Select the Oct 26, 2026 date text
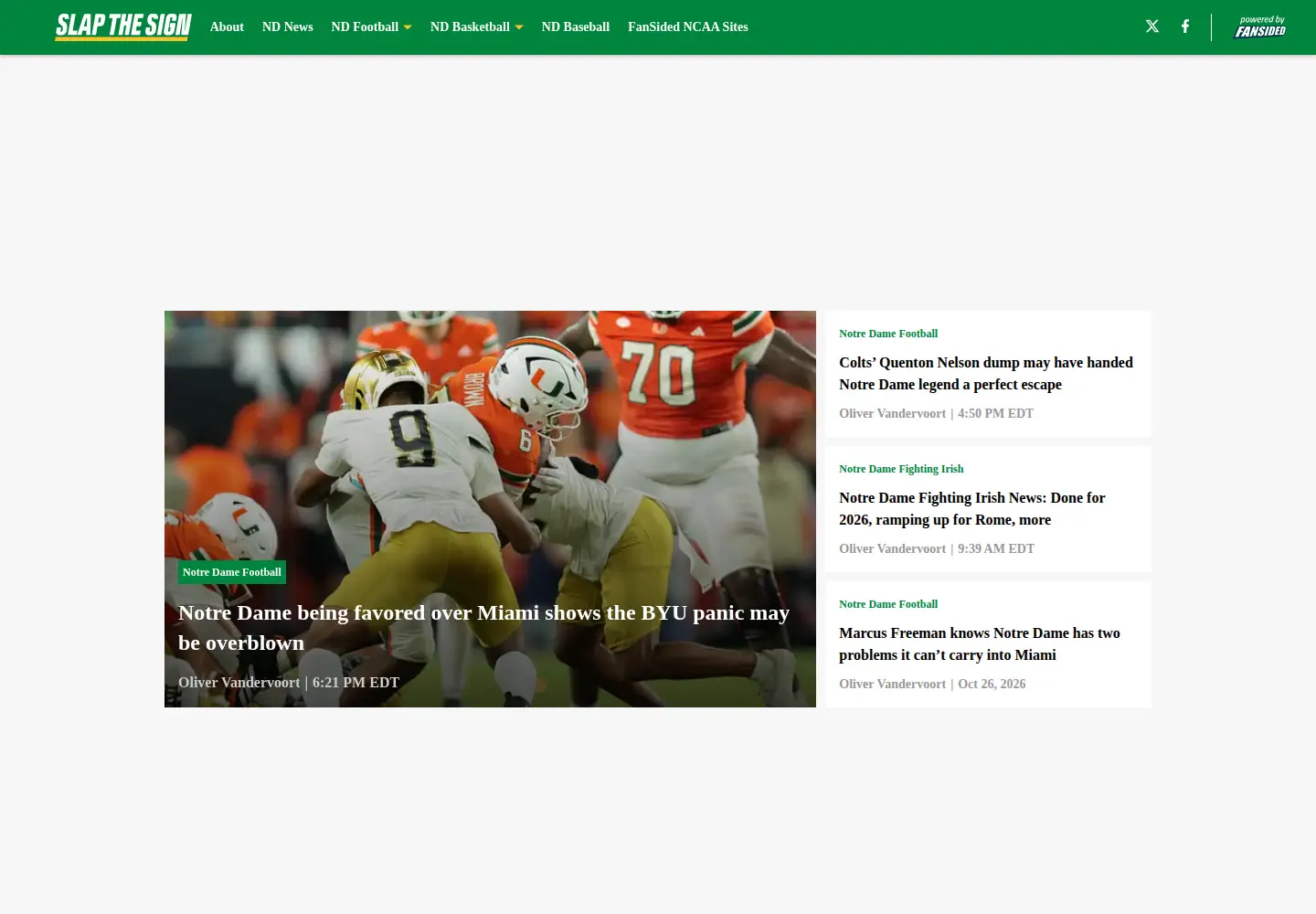The height and width of the screenshot is (914, 1316). coord(992,685)
